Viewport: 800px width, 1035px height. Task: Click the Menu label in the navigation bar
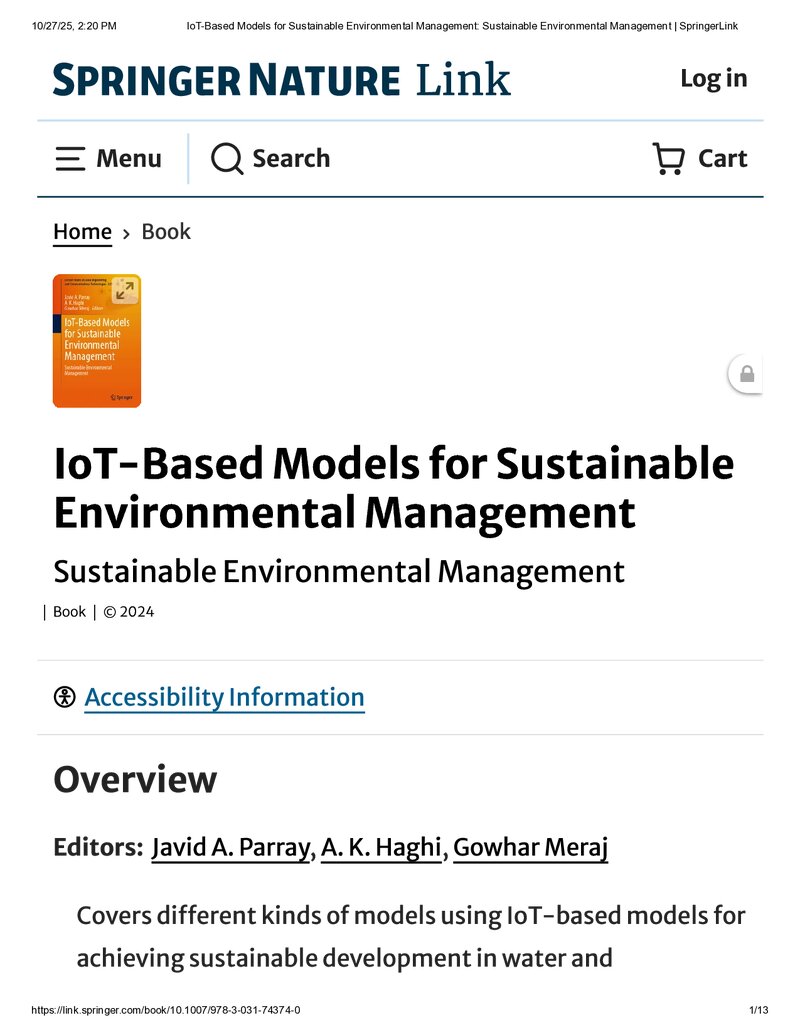coord(129,159)
